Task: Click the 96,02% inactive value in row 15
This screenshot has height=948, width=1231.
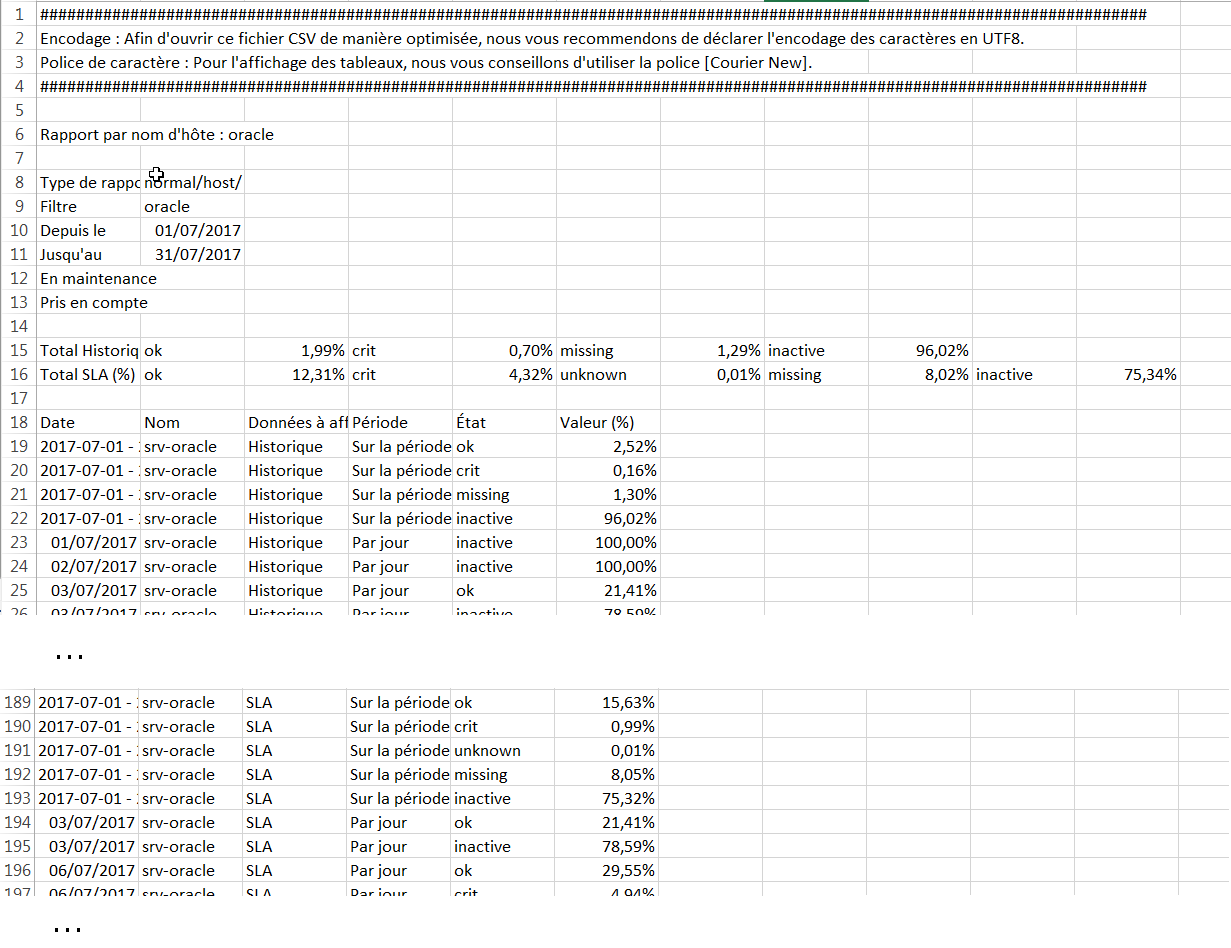Action: pos(920,351)
